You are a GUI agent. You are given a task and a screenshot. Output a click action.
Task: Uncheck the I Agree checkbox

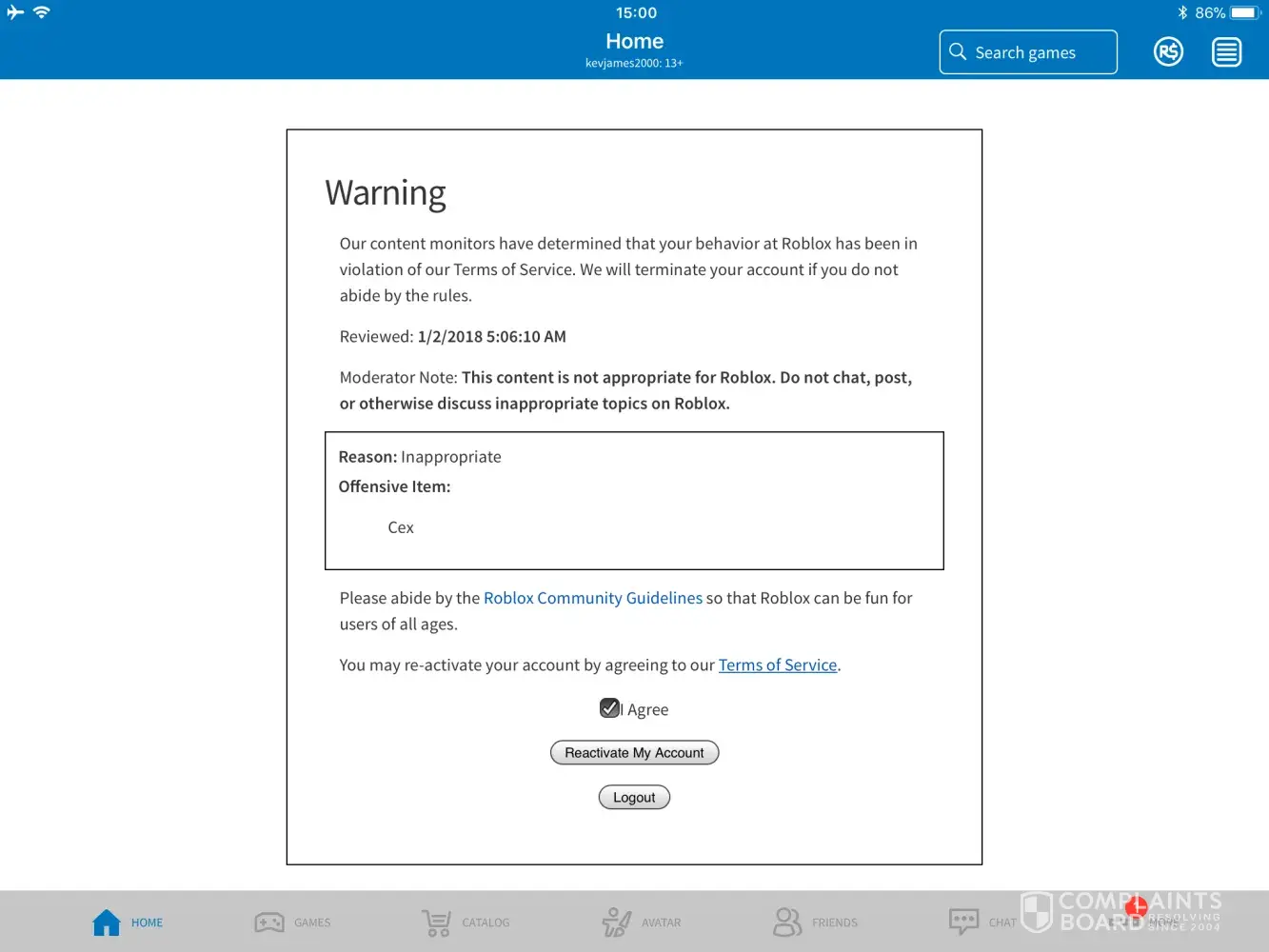point(609,708)
